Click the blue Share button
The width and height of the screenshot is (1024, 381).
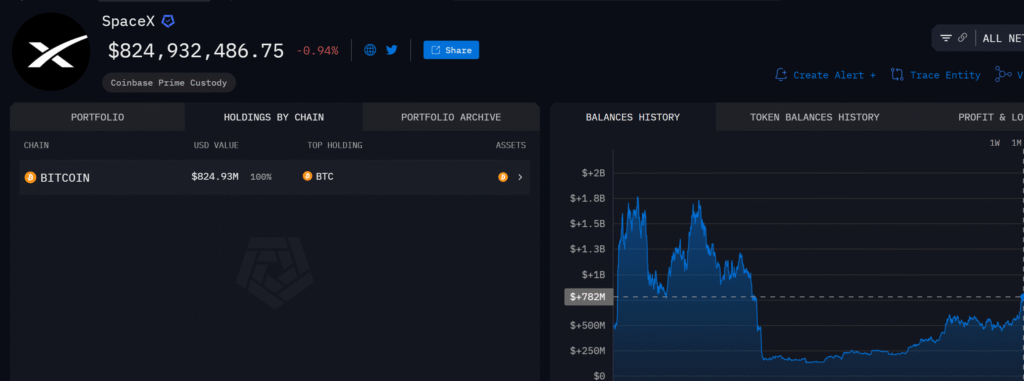(x=451, y=50)
